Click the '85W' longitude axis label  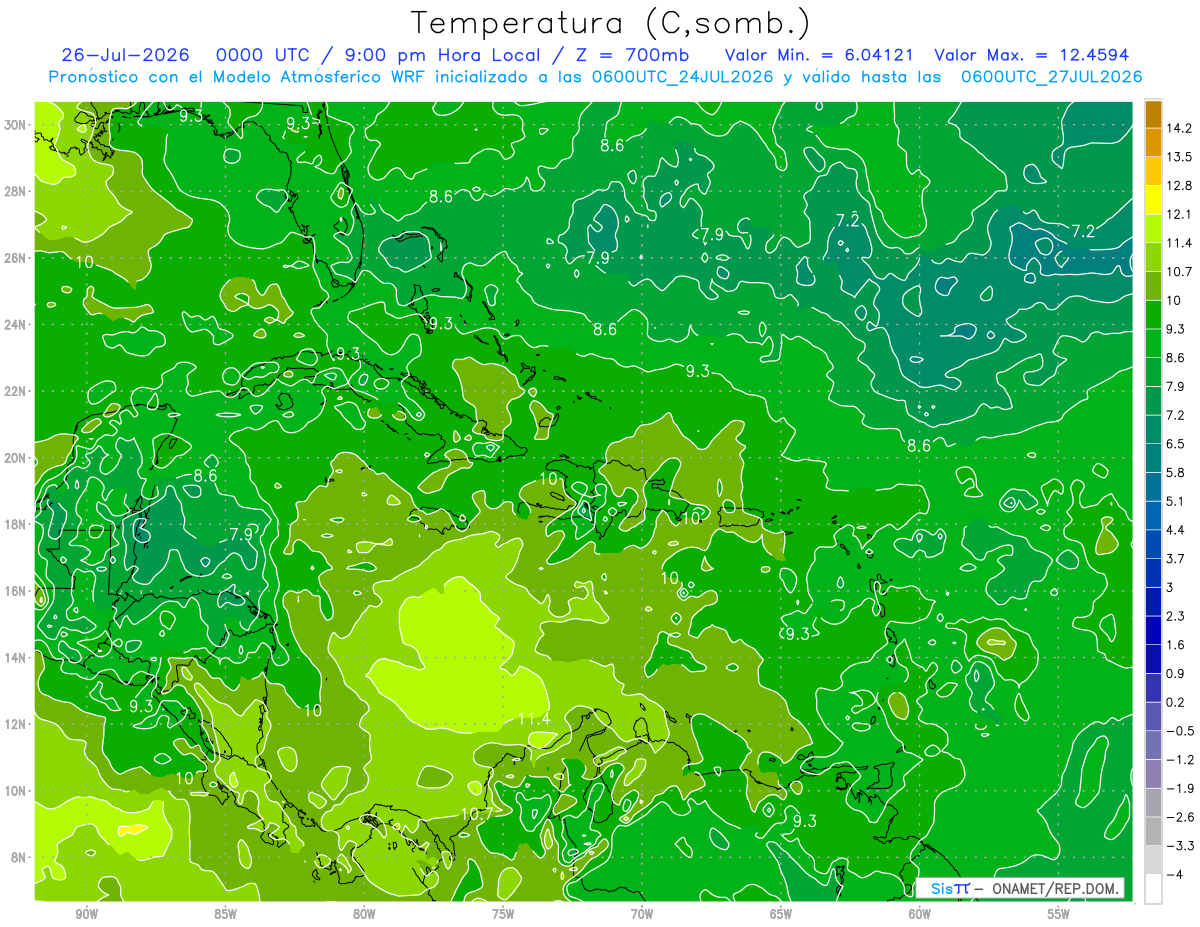click(x=226, y=915)
